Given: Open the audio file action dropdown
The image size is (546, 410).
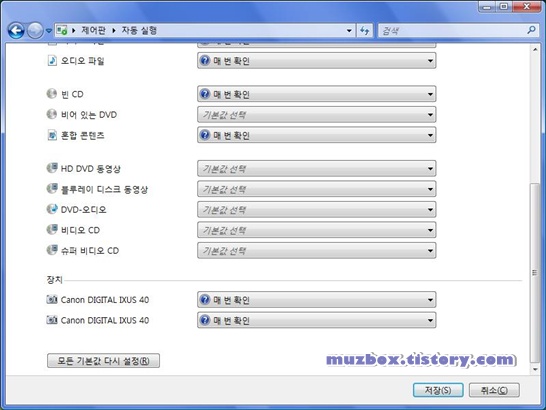Looking at the screenshot, I should coord(317,61).
